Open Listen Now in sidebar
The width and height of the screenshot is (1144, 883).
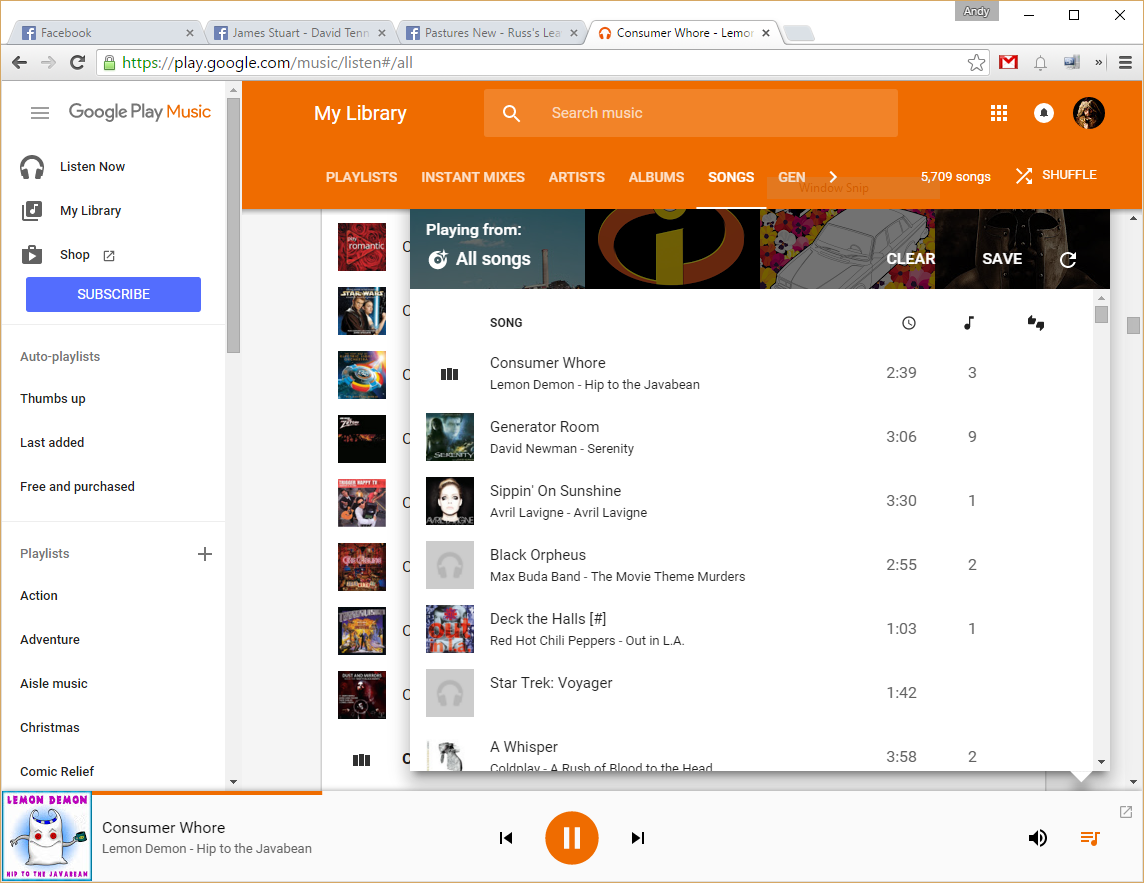coord(92,167)
